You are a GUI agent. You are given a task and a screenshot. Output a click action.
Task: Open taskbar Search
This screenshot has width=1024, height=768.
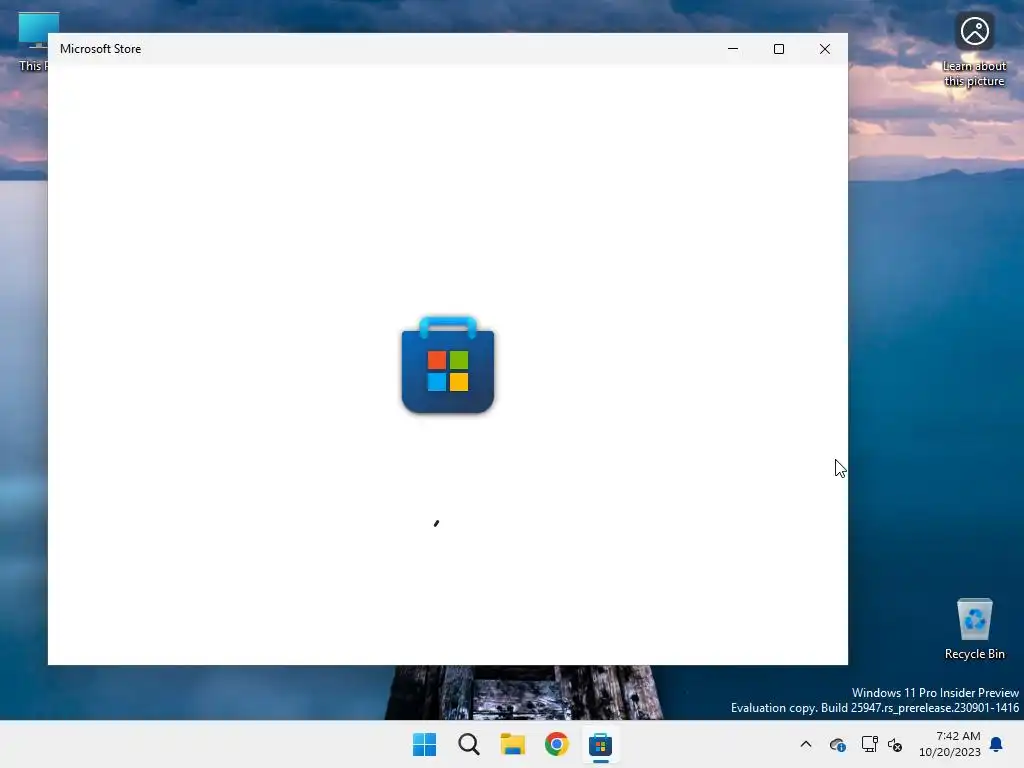(x=469, y=744)
